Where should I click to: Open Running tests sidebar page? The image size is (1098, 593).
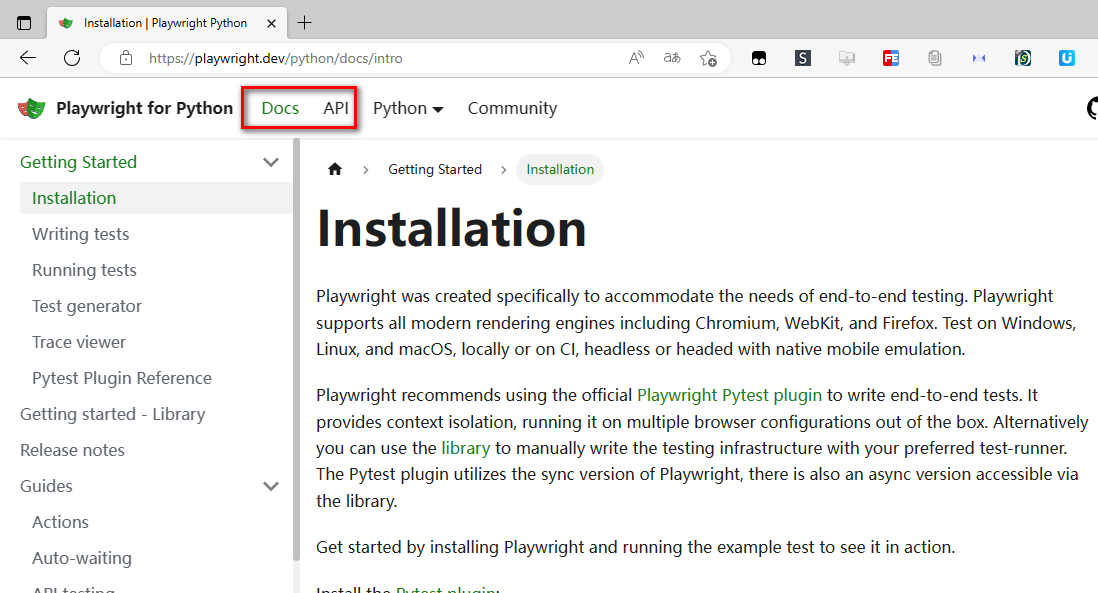click(84, 270)
